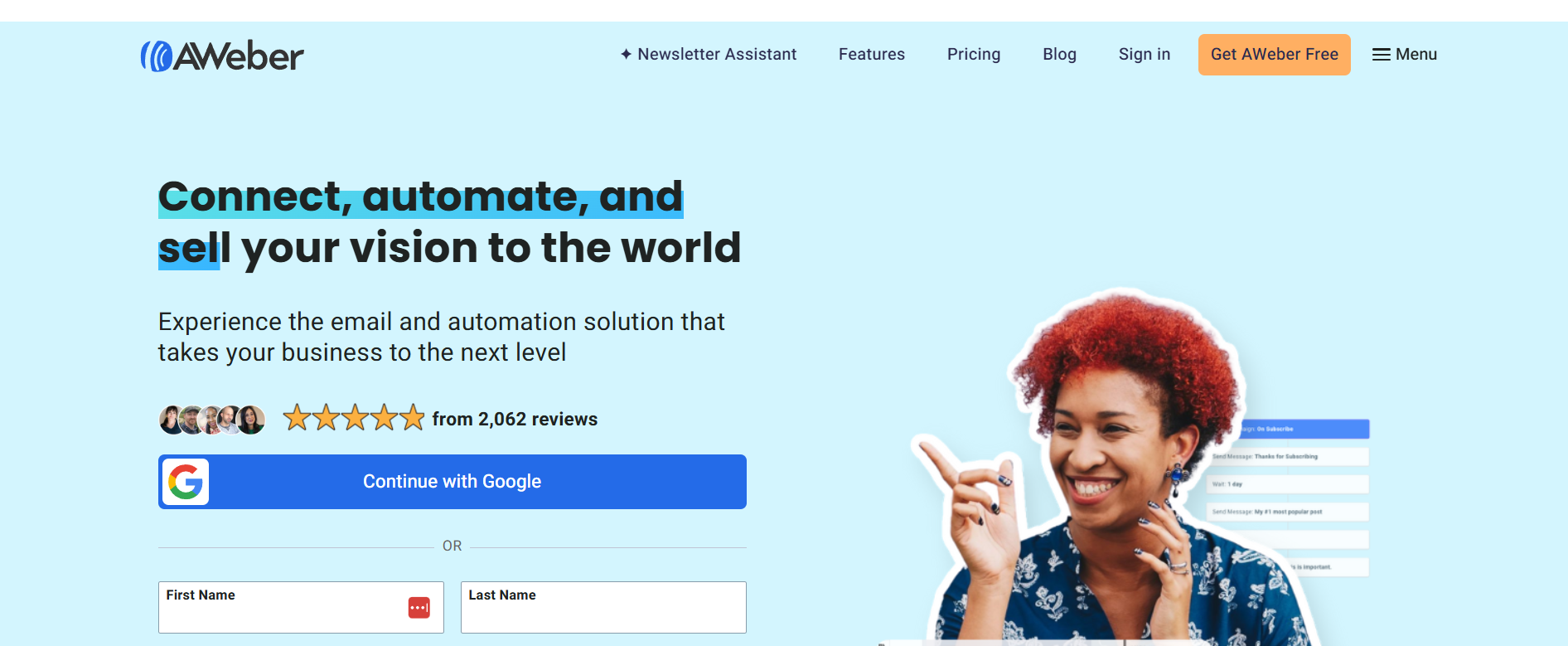The height and width of the screenshot is (646, 1568).
Task: Click the AWeber logo
Action: (x=222, y=56)
